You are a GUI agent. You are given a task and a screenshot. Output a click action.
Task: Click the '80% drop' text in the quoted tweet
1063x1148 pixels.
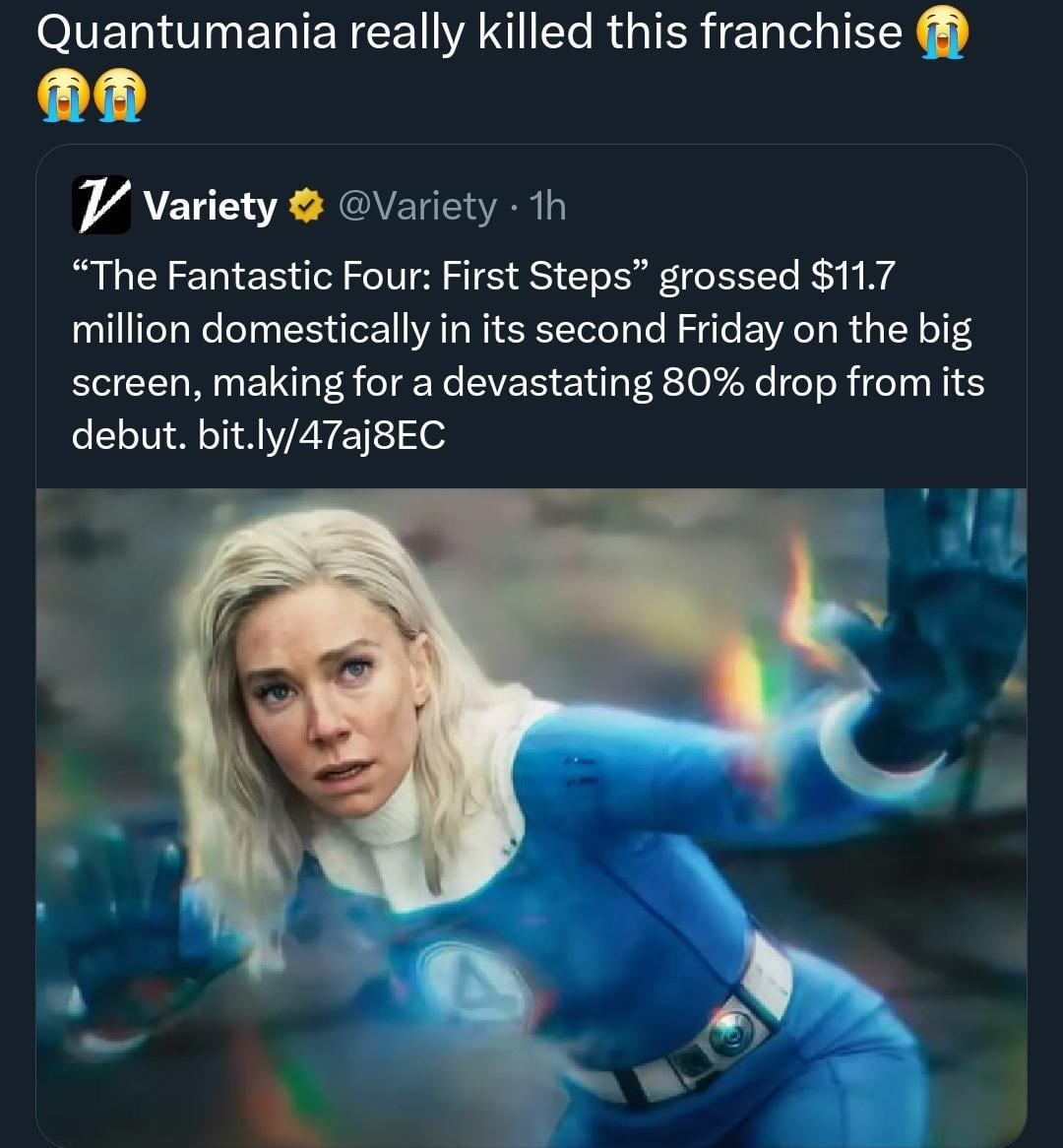click(x=750, y=382)
